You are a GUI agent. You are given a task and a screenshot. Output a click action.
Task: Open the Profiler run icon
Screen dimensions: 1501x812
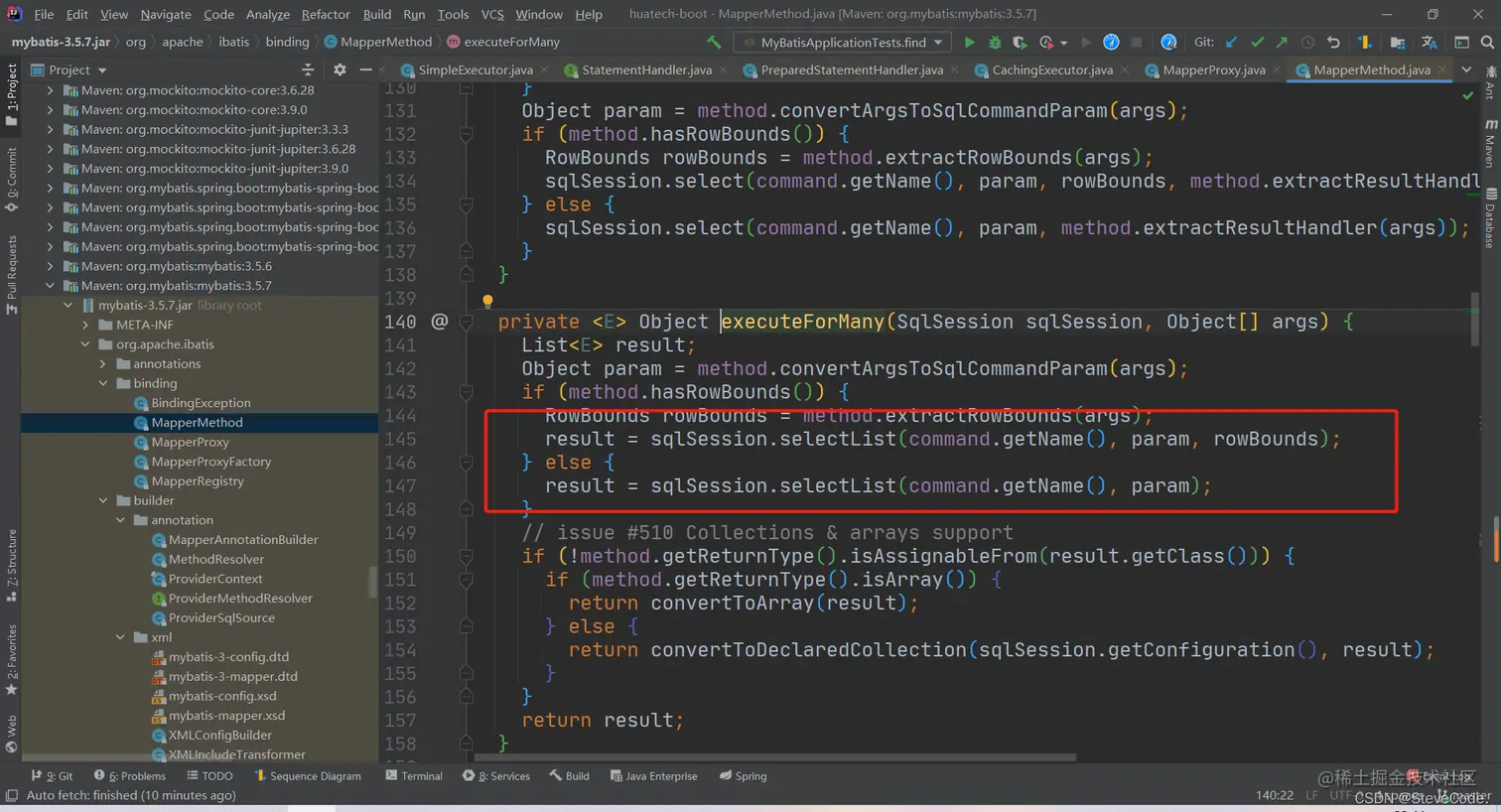1046,42
